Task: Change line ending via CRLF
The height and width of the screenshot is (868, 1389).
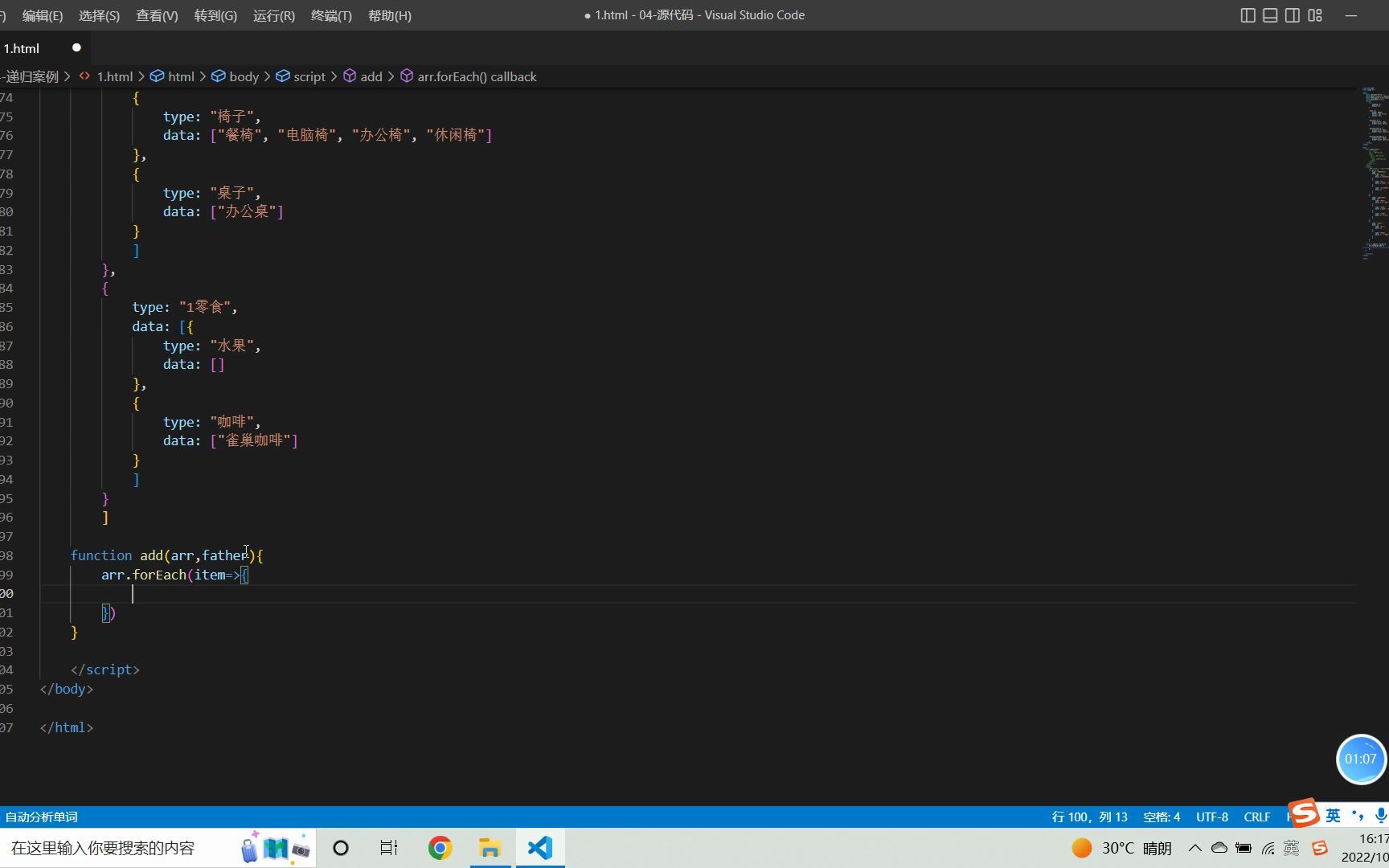Action: 1256,817
